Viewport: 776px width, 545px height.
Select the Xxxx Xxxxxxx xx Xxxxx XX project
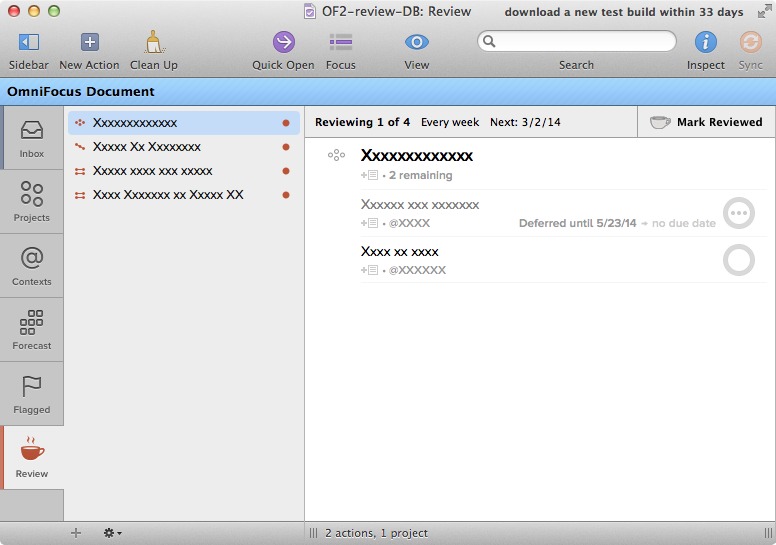[x=184, y=195]
